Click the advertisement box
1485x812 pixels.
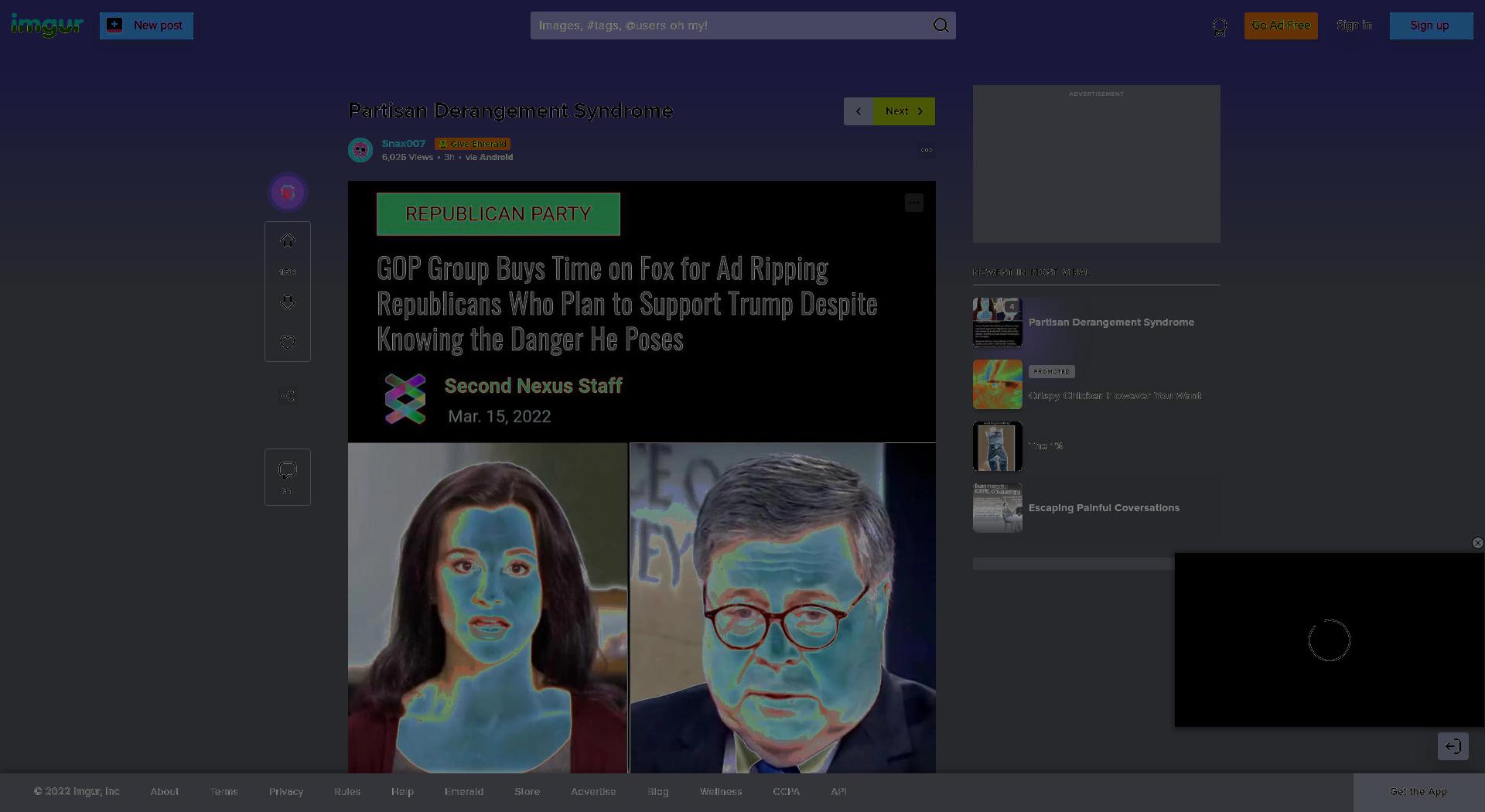click(x=1097, y=164)
